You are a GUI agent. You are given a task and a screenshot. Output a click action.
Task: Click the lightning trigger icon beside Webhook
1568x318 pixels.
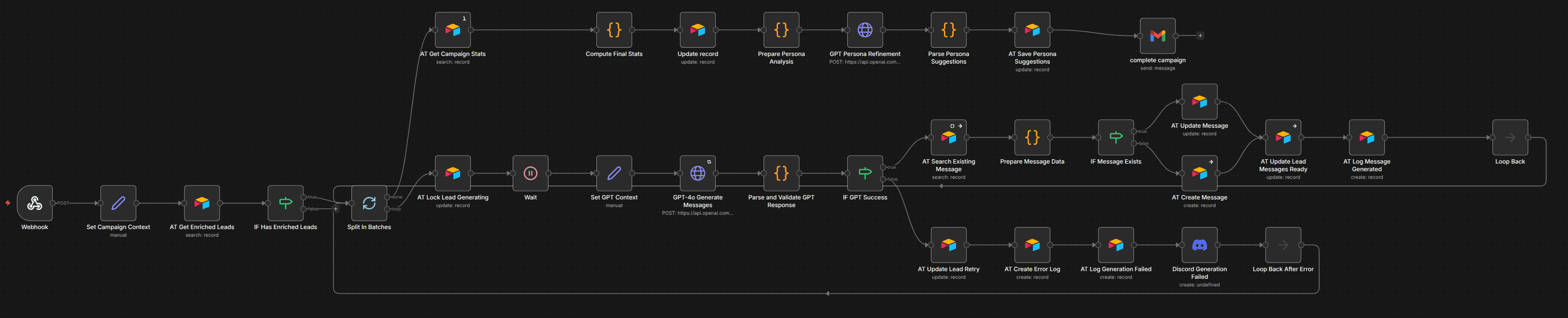coord(8,203)
